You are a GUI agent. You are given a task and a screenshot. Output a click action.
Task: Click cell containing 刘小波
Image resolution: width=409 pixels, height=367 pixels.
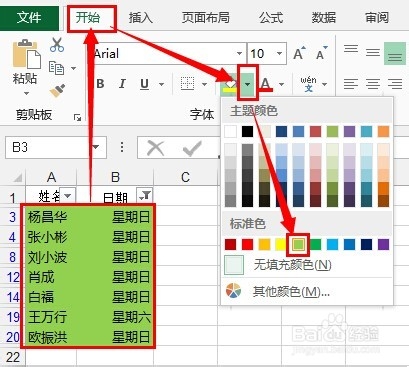pos(51,257)
